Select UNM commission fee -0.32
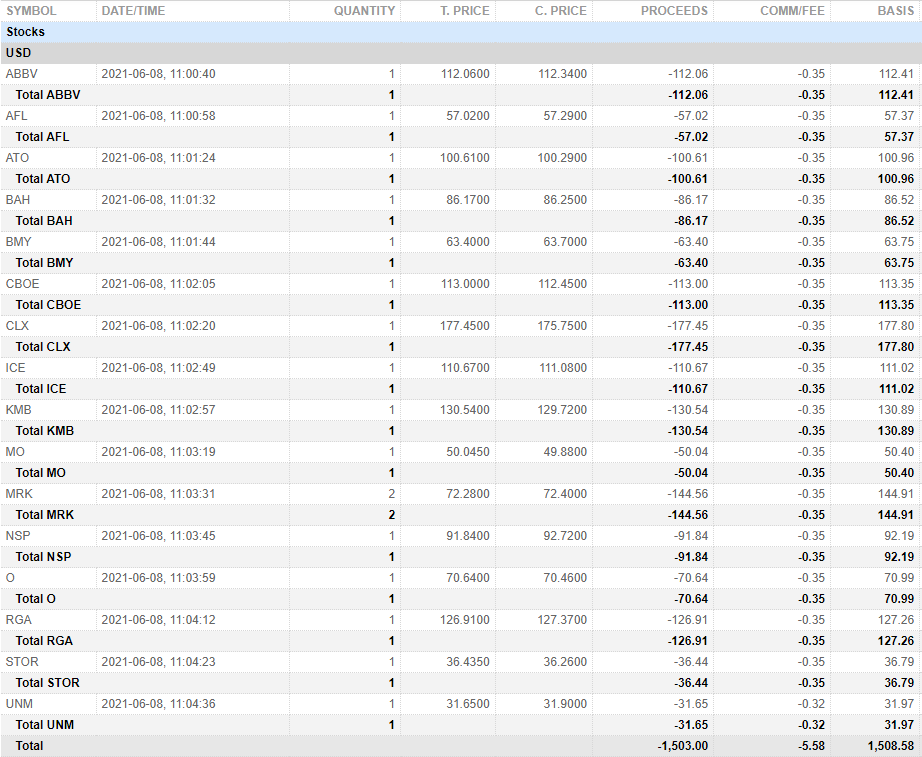922x757 pixels. click(x=811, y=704)
